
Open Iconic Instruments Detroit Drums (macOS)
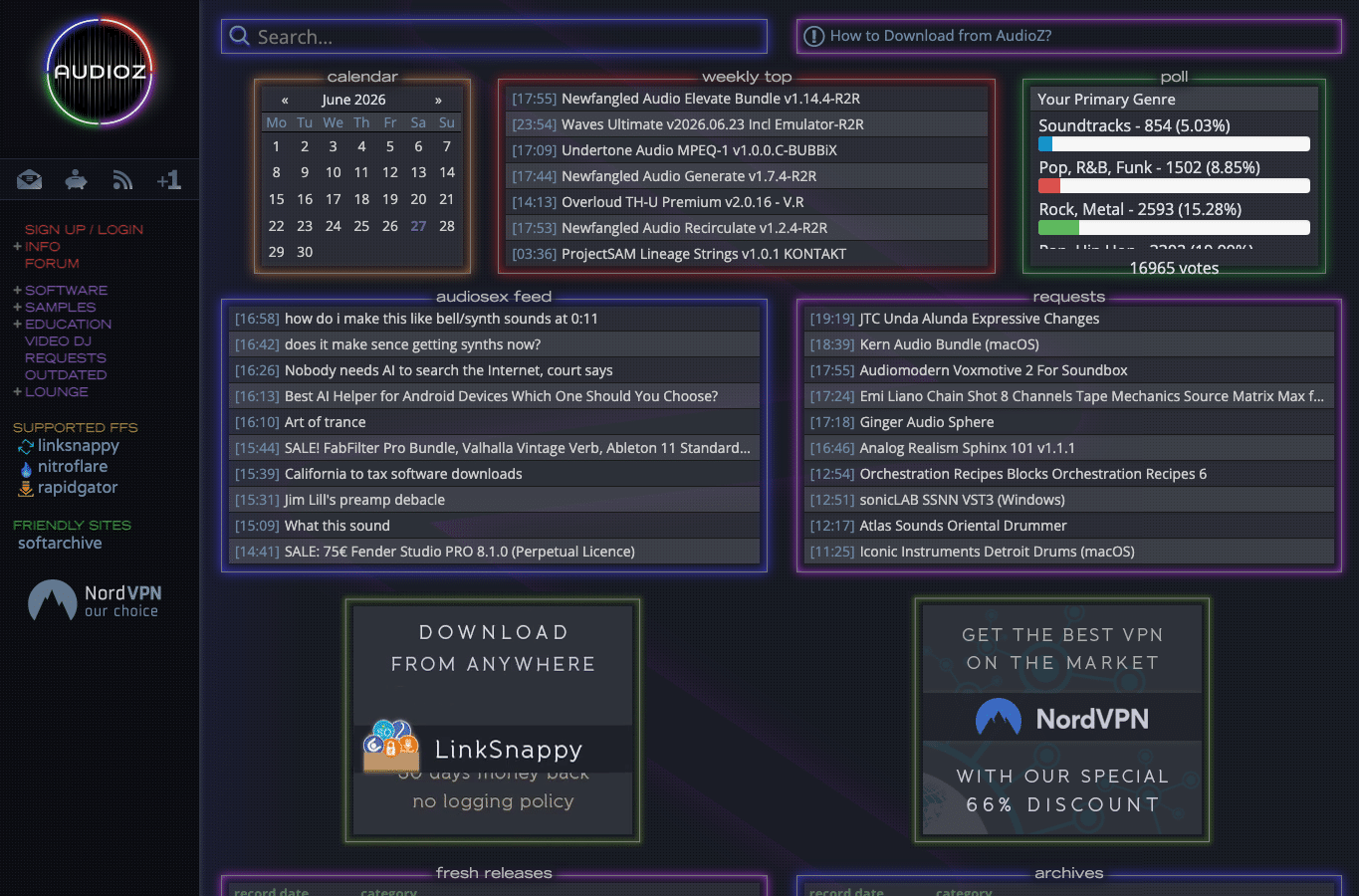[x=997, y=552]
